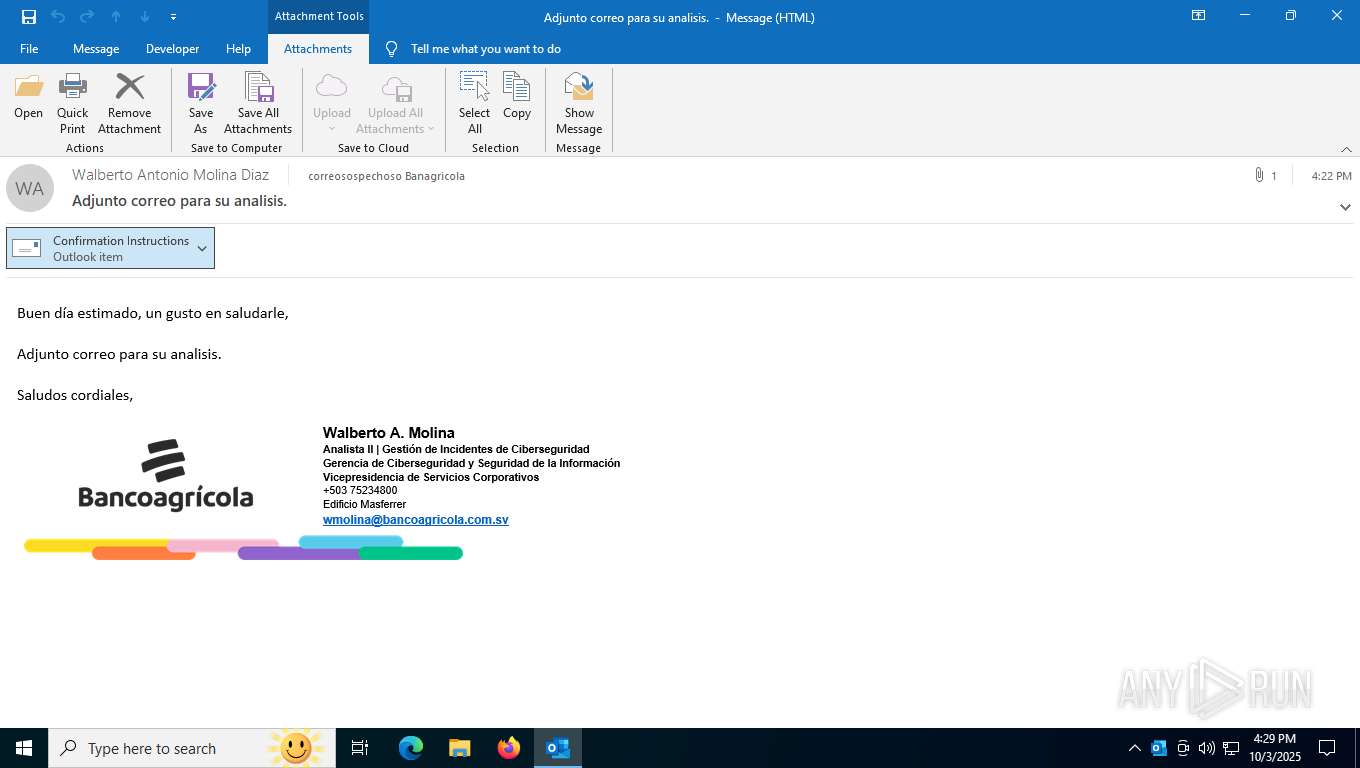Image resolution: width=1360 pixels, height=768 pixels.
Task: Click the Task View taskbar icon
Action: 360,748
